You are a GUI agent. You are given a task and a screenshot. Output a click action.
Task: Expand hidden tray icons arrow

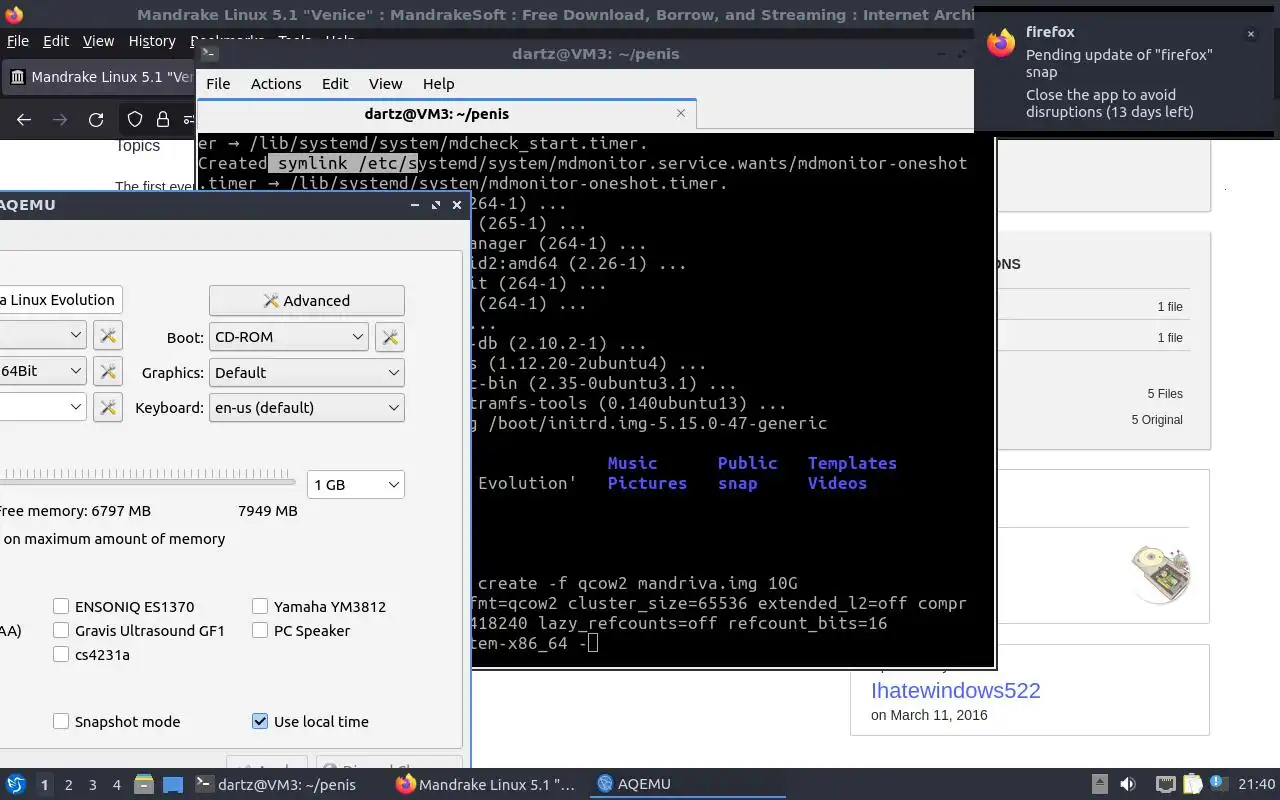[1099, 784]
